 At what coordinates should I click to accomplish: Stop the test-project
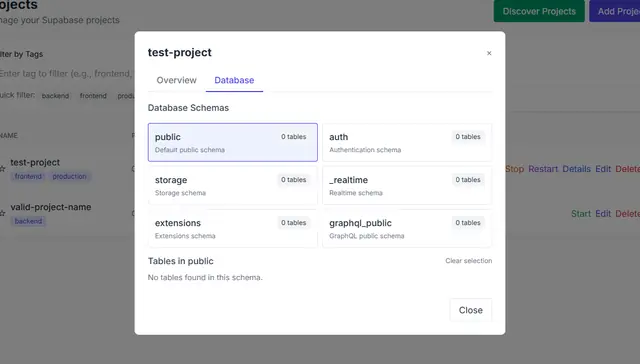514,169
